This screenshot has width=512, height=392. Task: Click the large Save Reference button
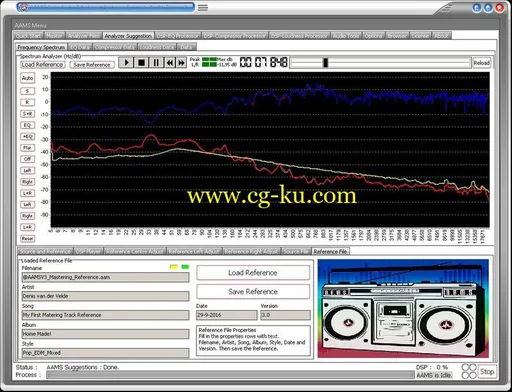253,292
